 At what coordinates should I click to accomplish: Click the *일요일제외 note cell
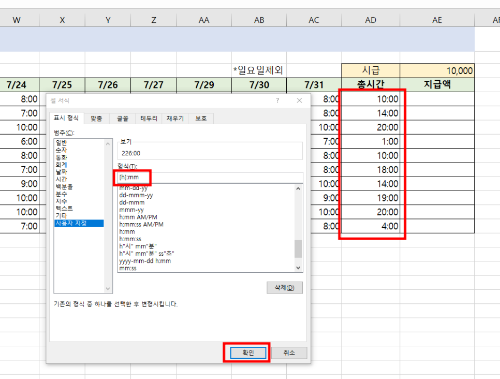click(x=259, y=70)
